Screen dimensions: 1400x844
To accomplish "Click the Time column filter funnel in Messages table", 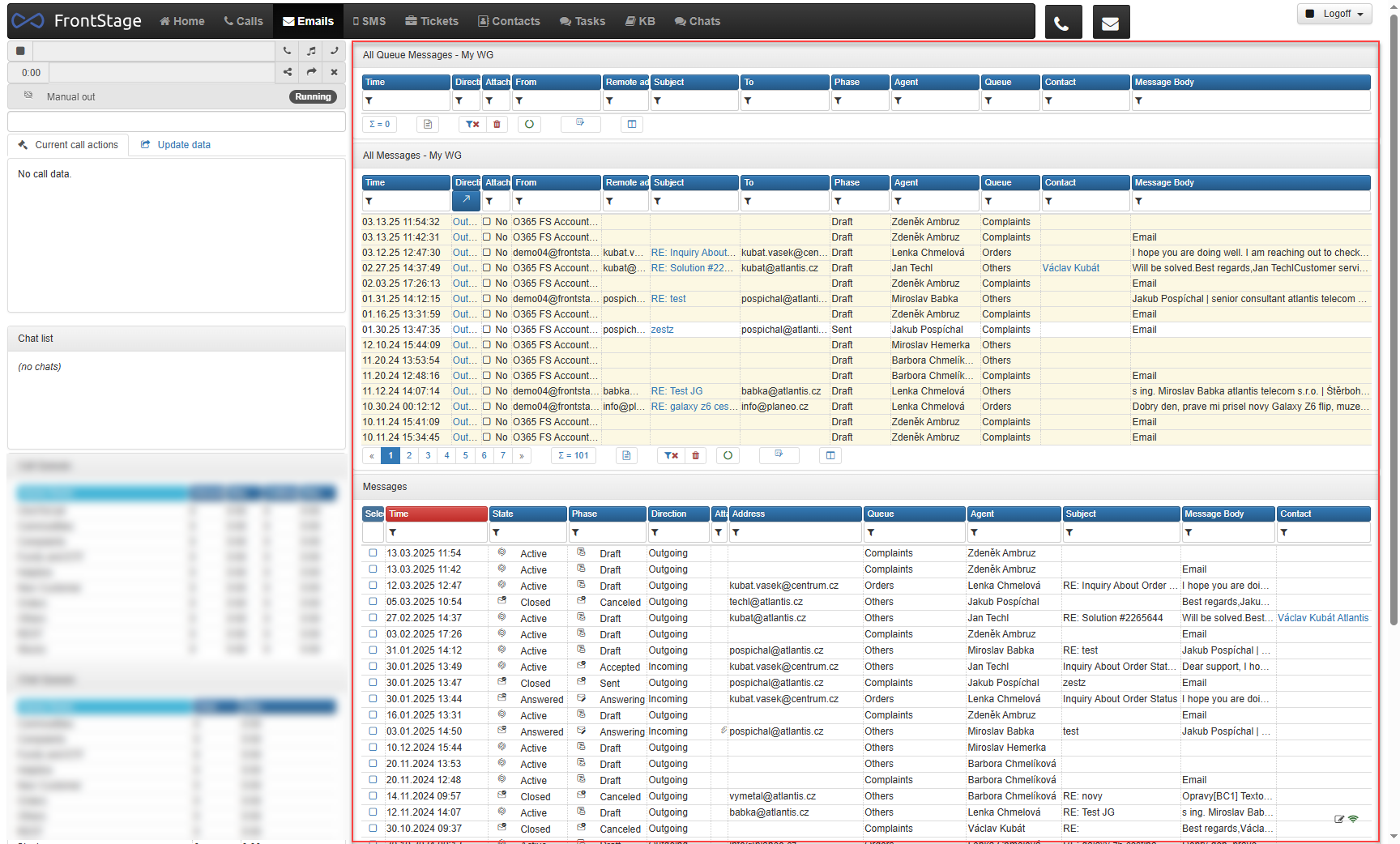I will tap(393, 533).
